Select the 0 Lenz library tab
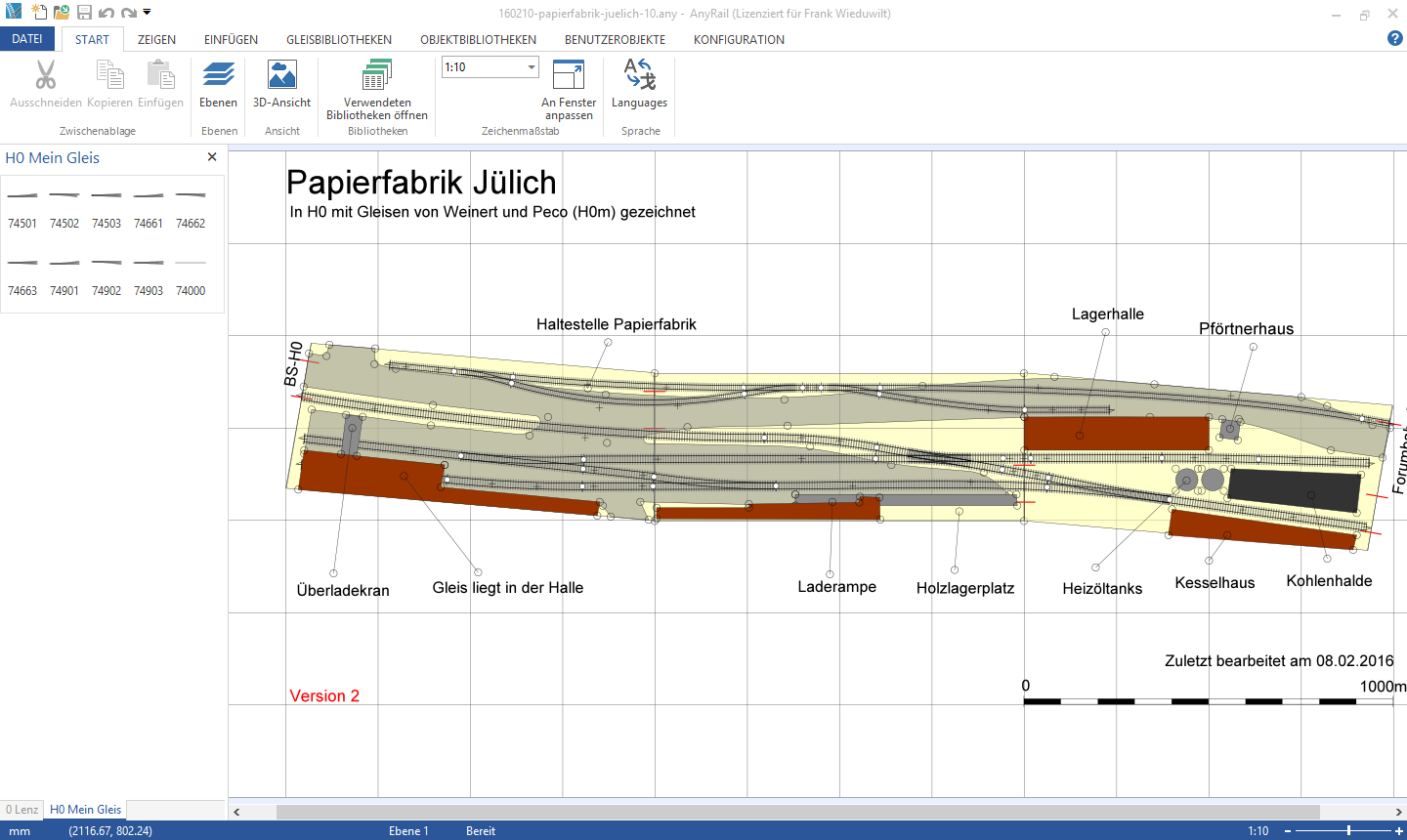Viewport: 1407px width, 840px height. (21, 810)
